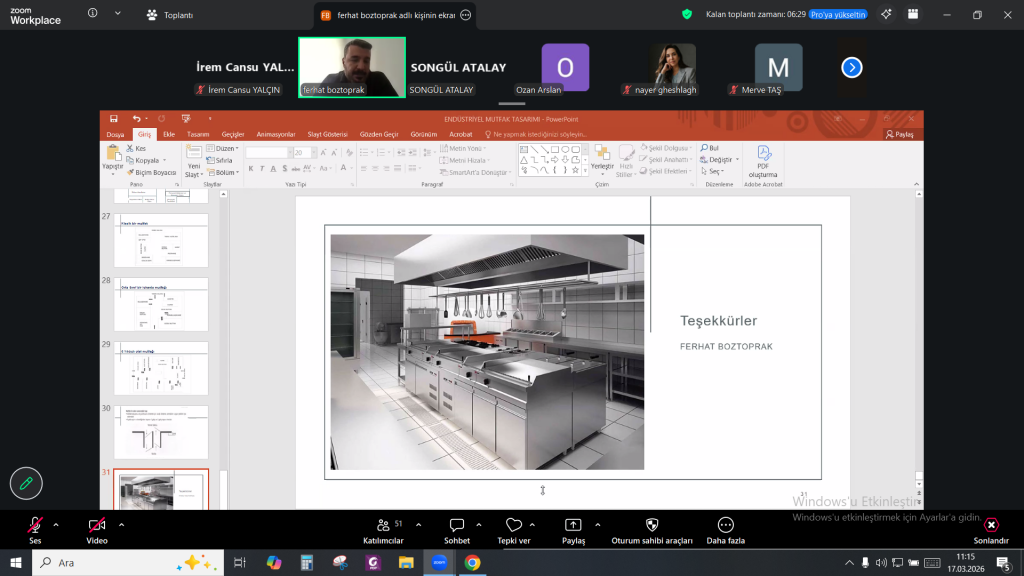Select the ferhat boztoprak video thumbnail

351,62
